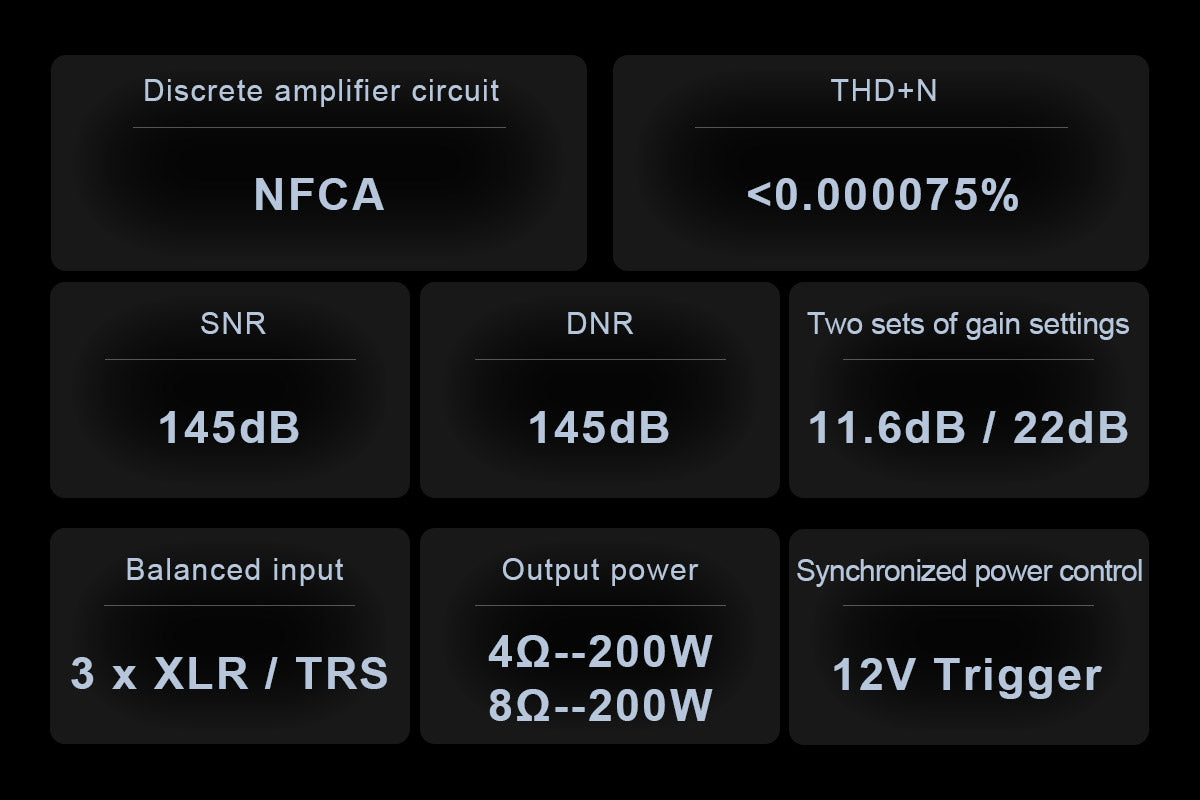Select the 145dB value under DNR
Screen dimensions: 1200x800
coord(599,428)
